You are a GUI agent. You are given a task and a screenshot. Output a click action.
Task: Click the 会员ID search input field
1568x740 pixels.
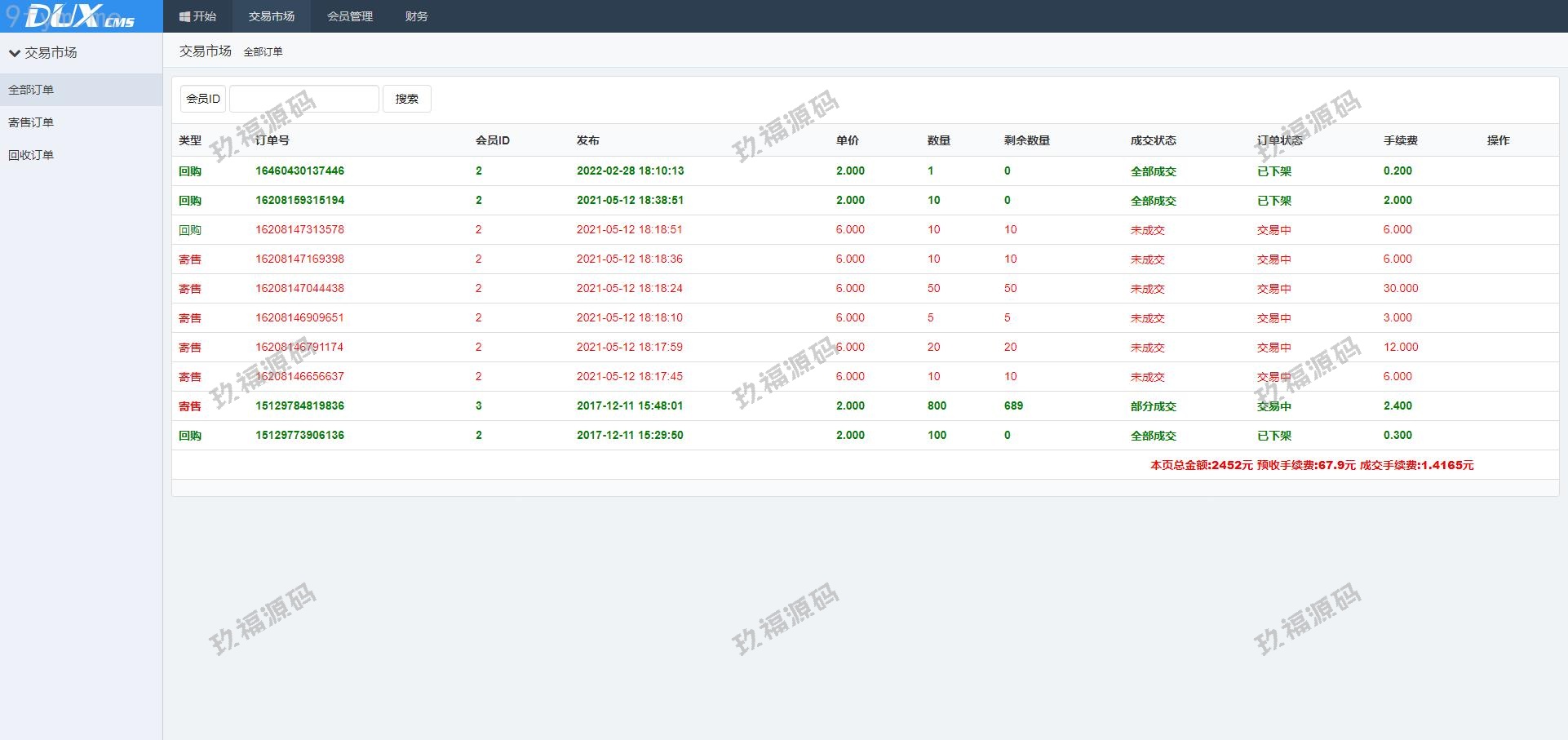pyautogui.click(x=303, y=99)
